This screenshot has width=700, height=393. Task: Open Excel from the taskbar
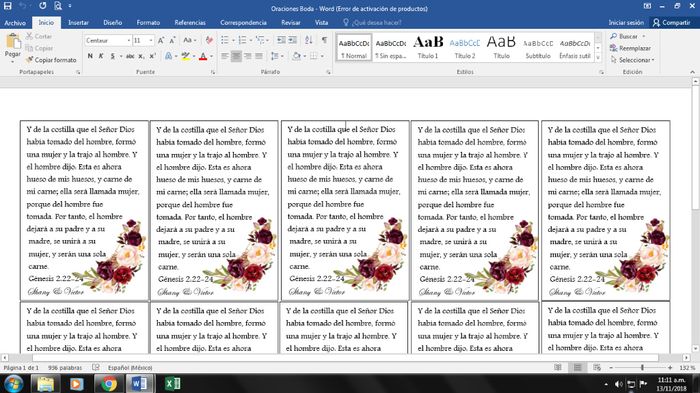[x=172, y=384]
